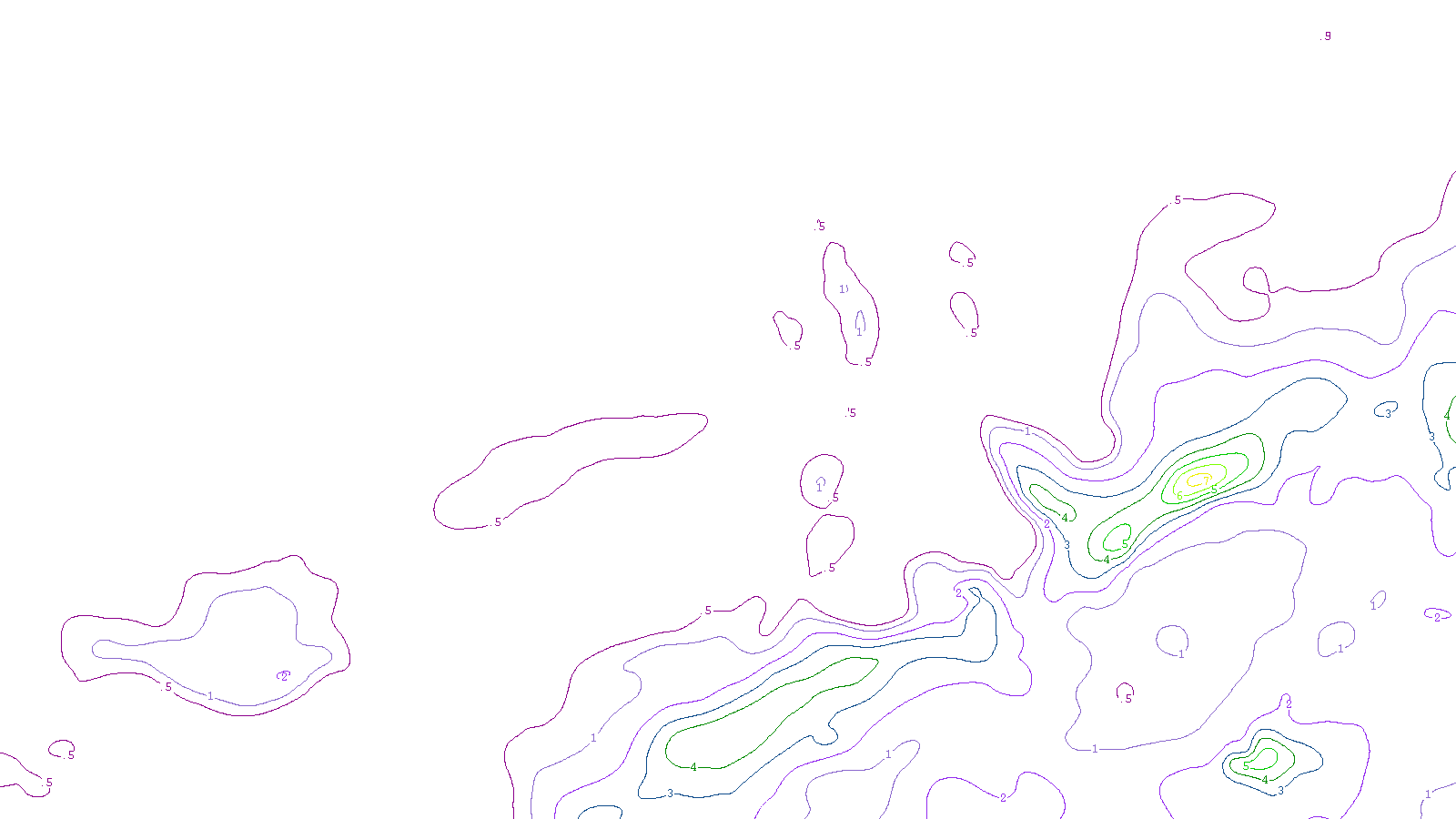
Task: Click the '5' label beside the '6' label
Action: (x=1214, y=490)
